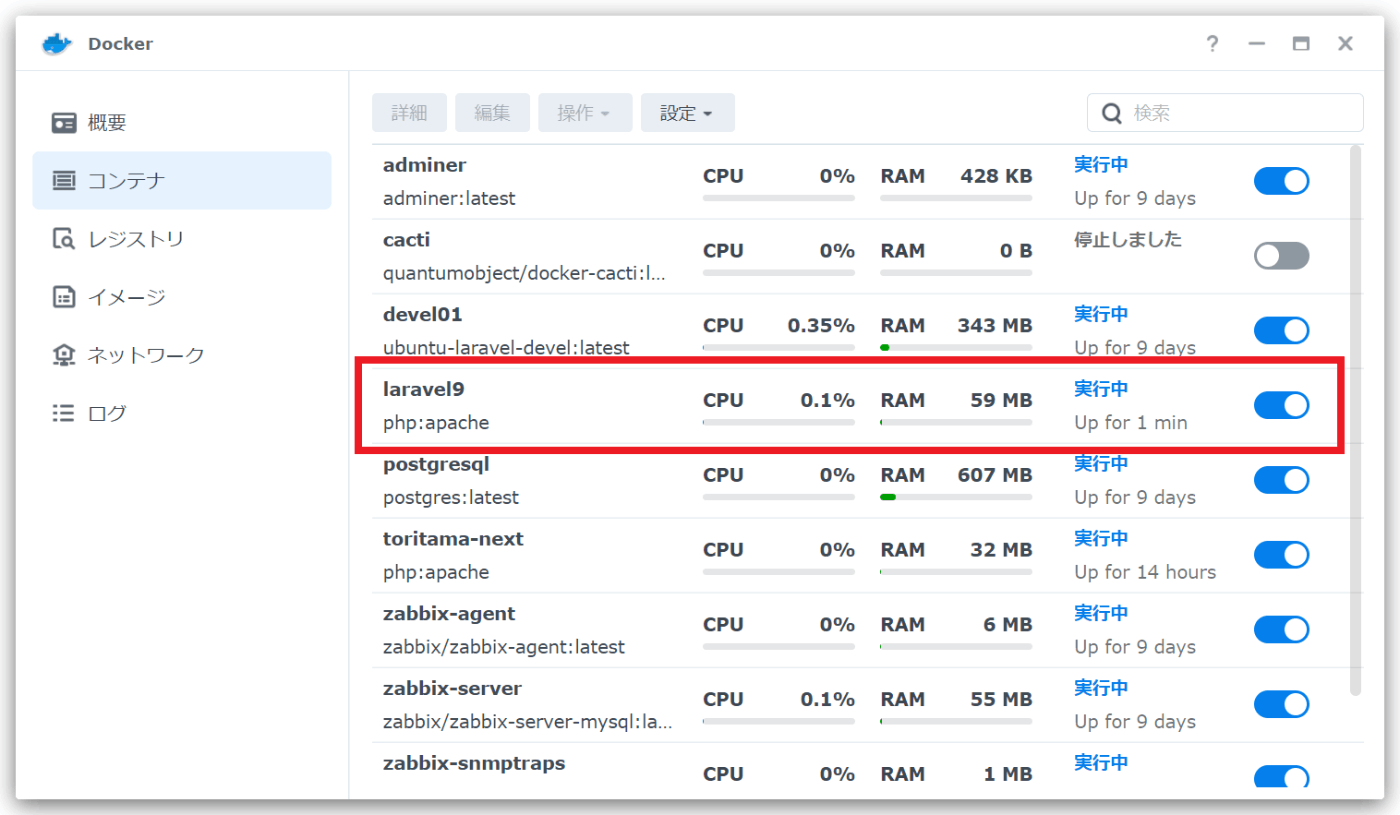Switch to ネットワーク section
This screenshot has width=1400, height=815.
click(182, 355)
